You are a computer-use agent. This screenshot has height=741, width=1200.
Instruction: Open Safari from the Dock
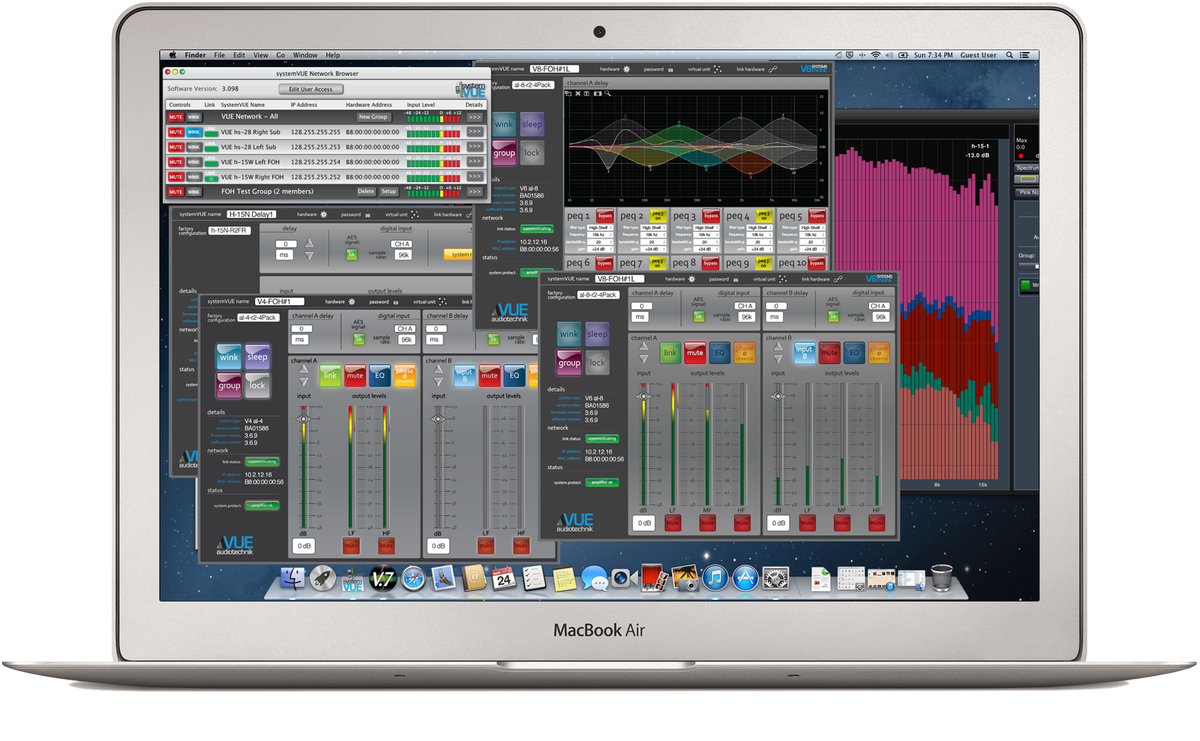tap(414, 577)
